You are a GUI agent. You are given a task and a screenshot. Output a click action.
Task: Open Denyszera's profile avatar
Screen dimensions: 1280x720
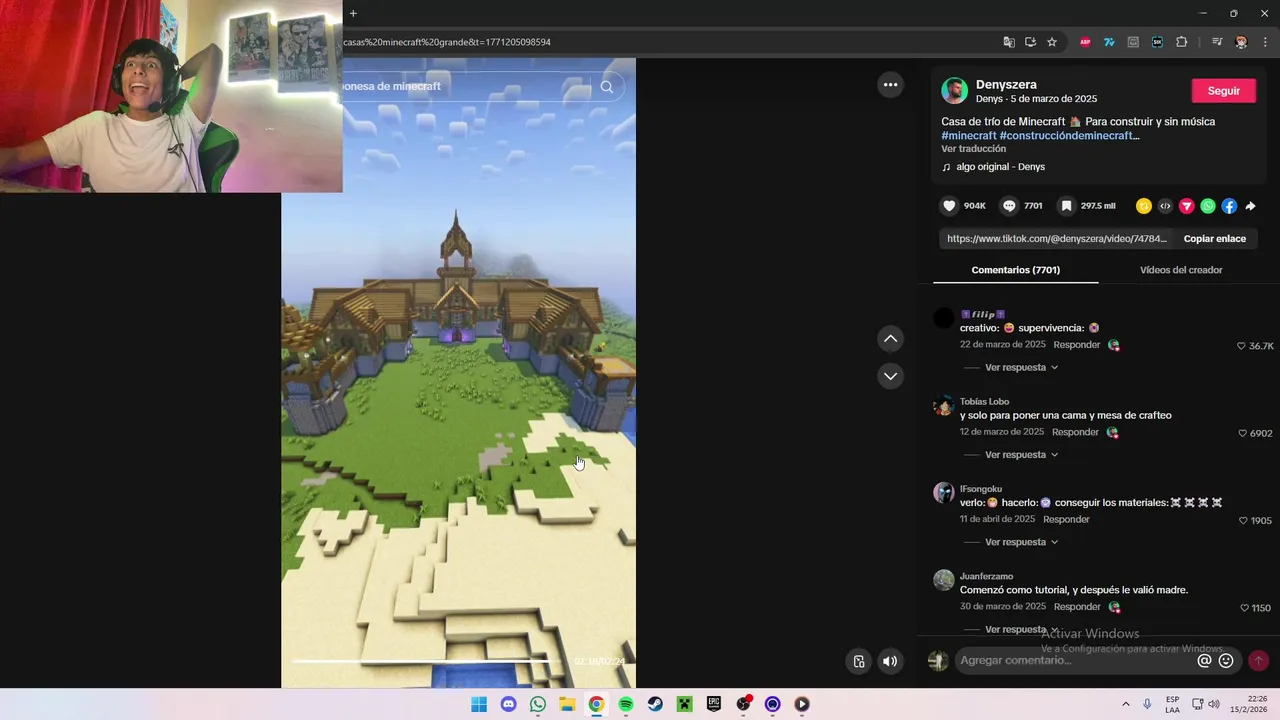955,91
